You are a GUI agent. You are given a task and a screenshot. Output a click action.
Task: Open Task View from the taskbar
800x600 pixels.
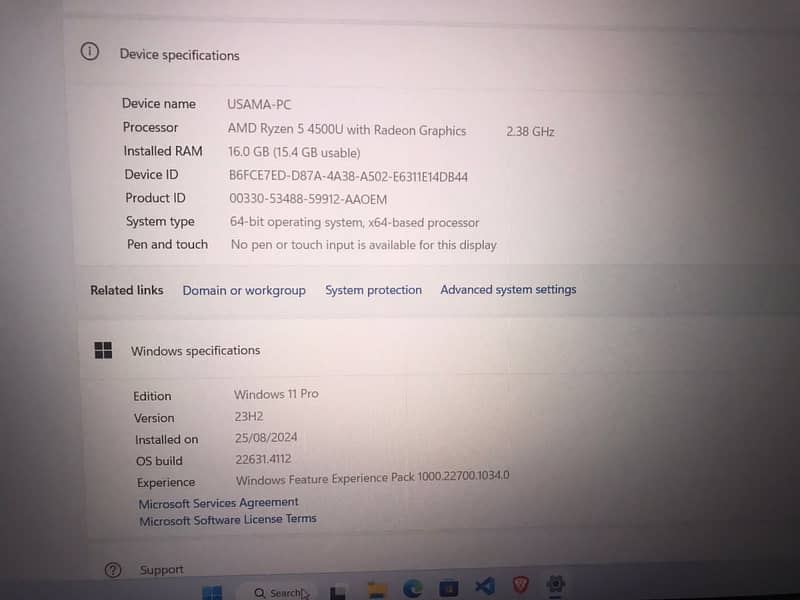338,592
